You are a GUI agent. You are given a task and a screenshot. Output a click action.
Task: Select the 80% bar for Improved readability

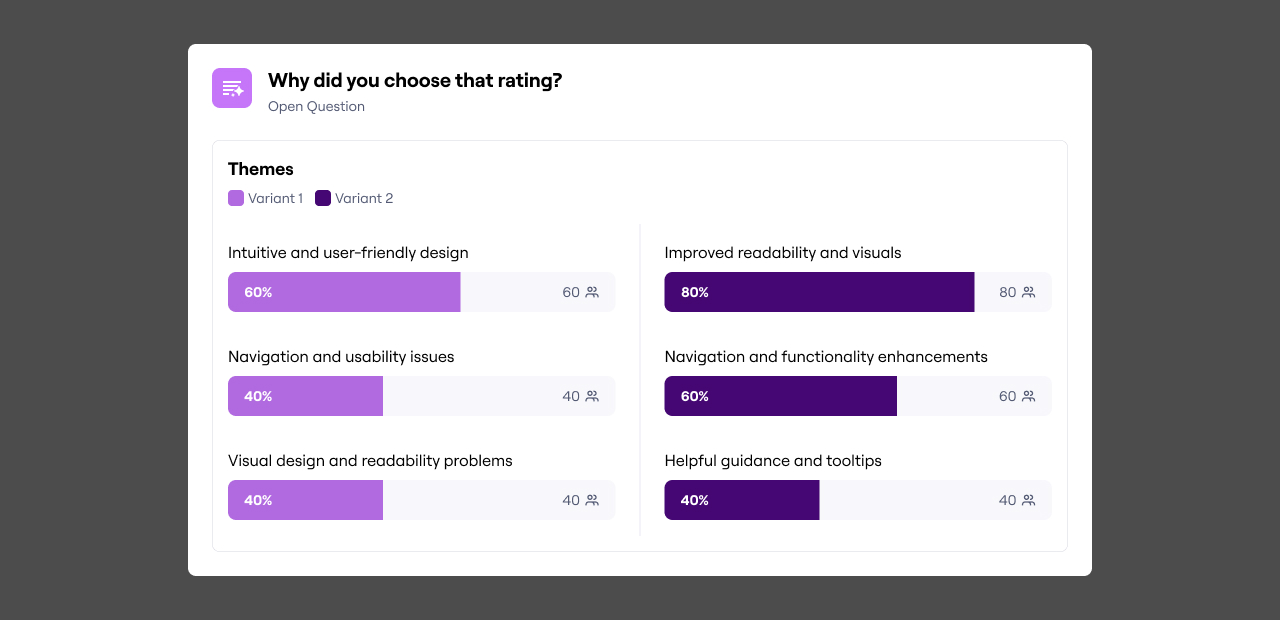(x=819, y=292)
